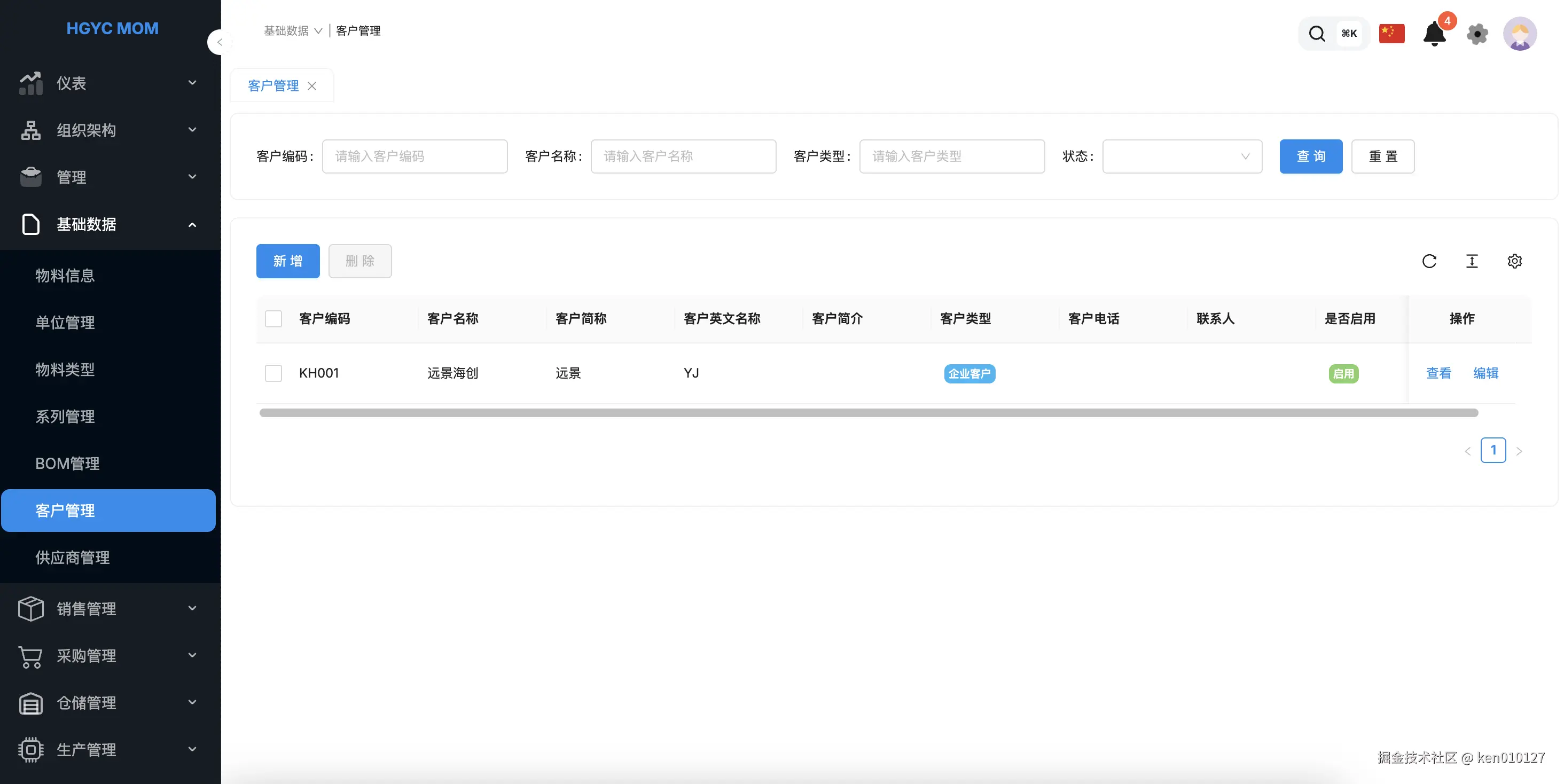Image resolution: width=1564 pixels, height=784 pixels.
Task: Refresh the customer table
Action: click(x=1429, y=261)
